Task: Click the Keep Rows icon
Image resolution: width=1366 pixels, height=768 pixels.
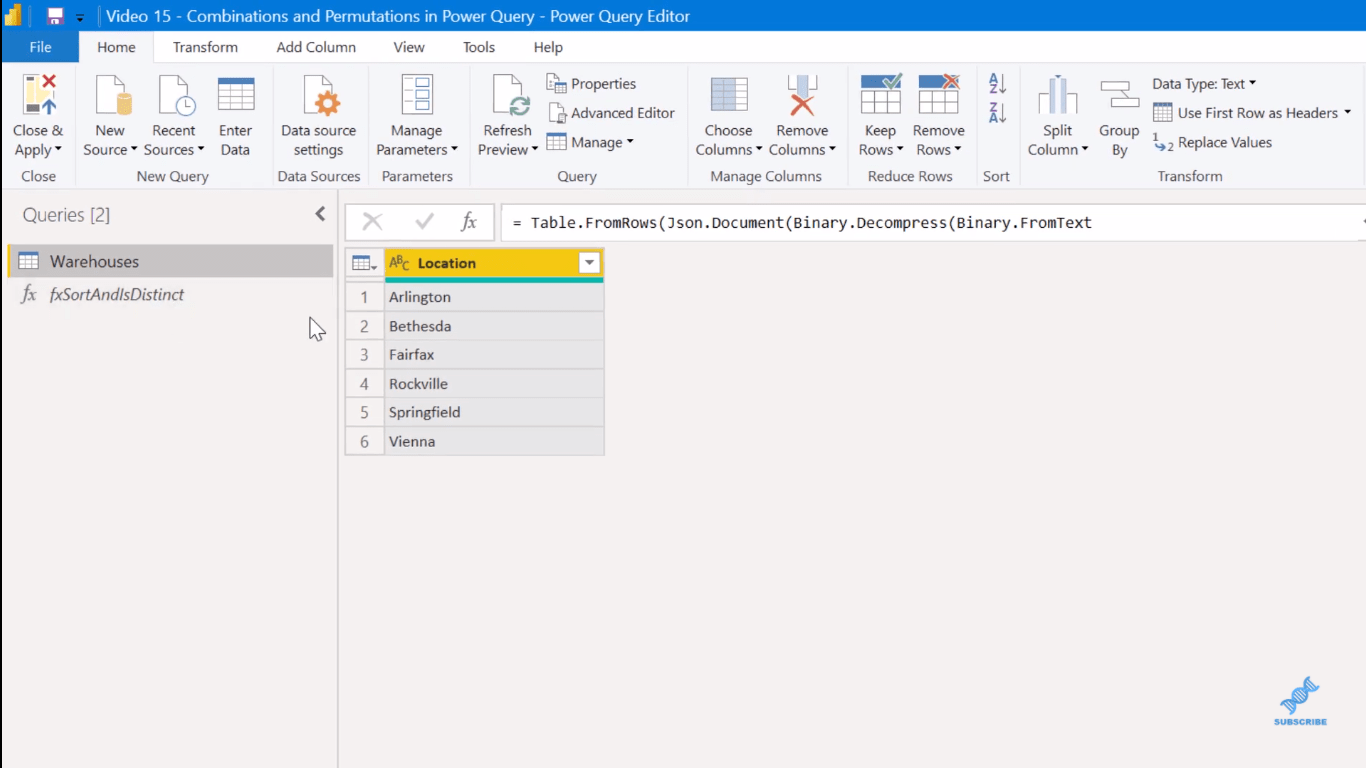Action: (881, 95)
